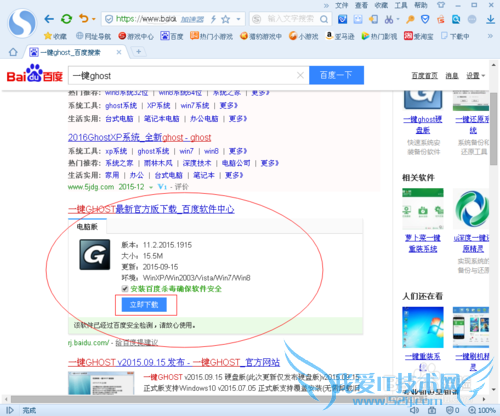This screenshot has width=500, height=416.
Task: Click the golden key password icon
Action: pyautogui.click(x=410, y=19)
